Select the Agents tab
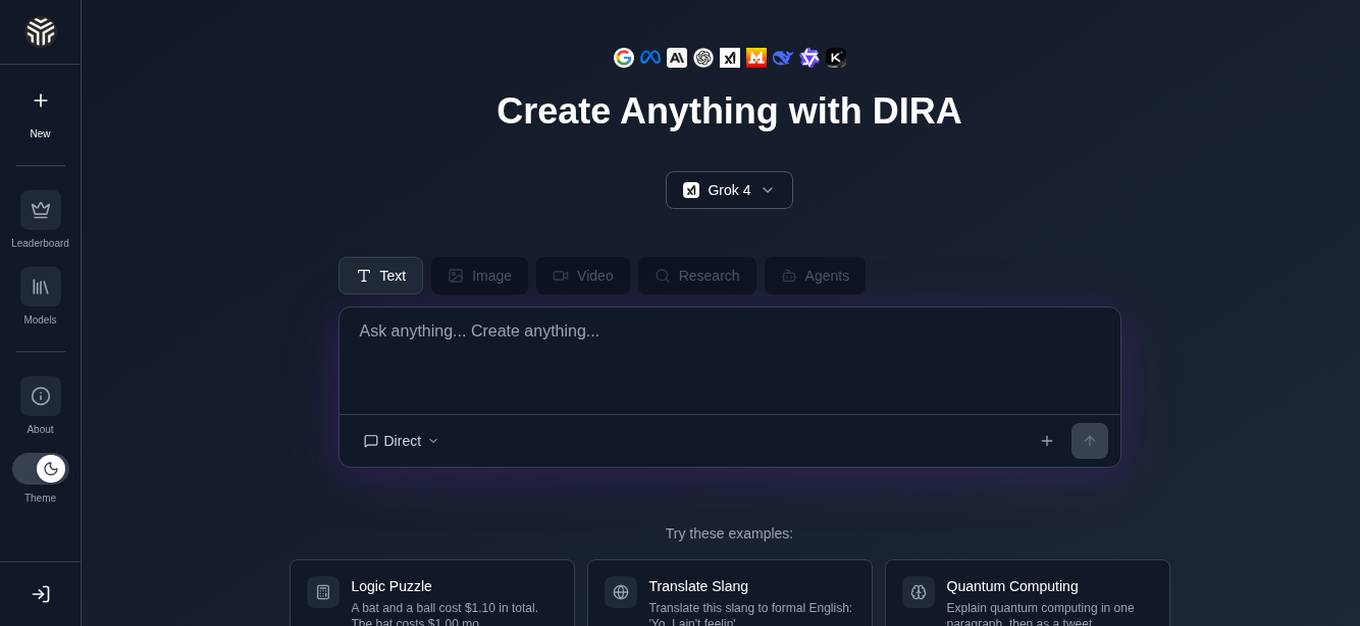The height and width of the screenshot is (626, 1360). (x=815, y=276)
